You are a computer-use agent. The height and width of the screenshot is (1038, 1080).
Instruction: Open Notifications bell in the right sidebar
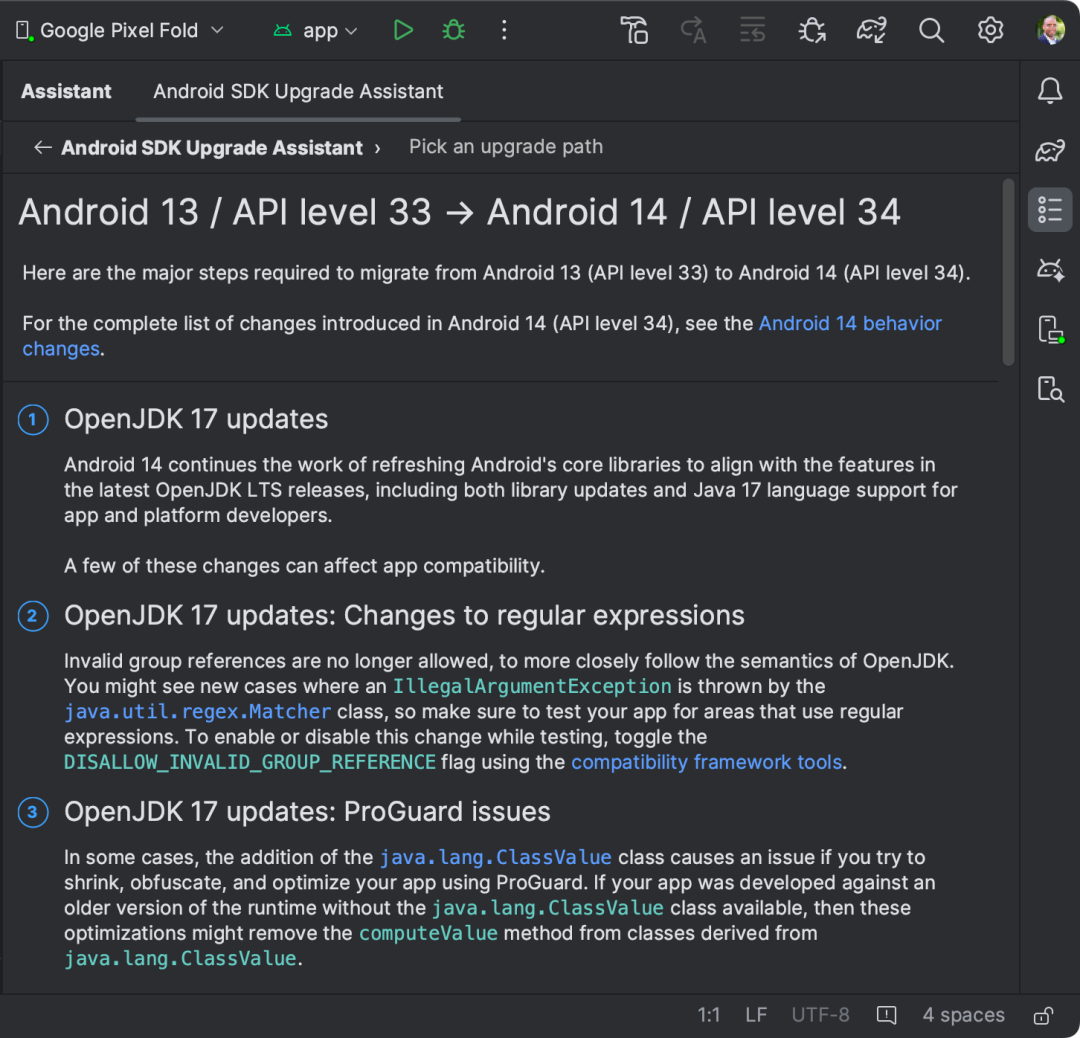click(x=1050, y=91)
